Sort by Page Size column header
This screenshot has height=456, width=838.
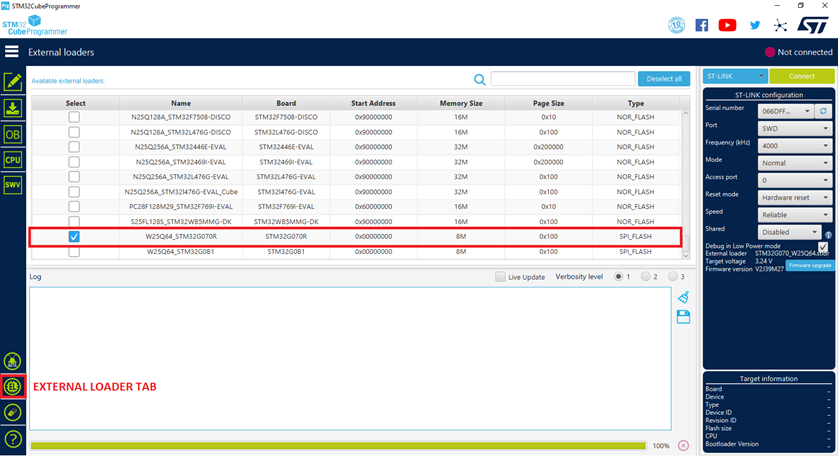tap(548, 103)
